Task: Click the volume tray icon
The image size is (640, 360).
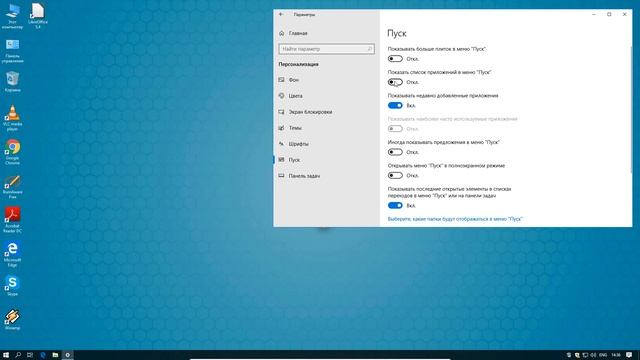Action: pyautogui.click(x=593, y=355)
